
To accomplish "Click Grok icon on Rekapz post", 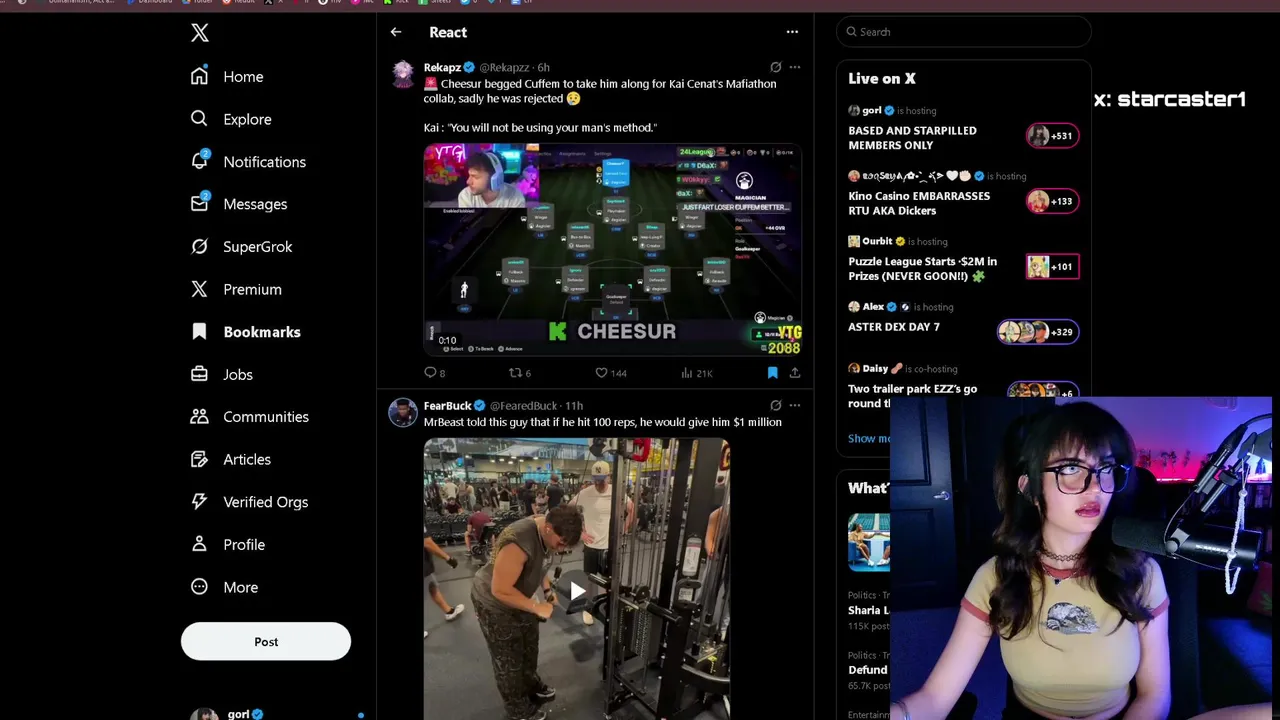I will pos(775,67).
